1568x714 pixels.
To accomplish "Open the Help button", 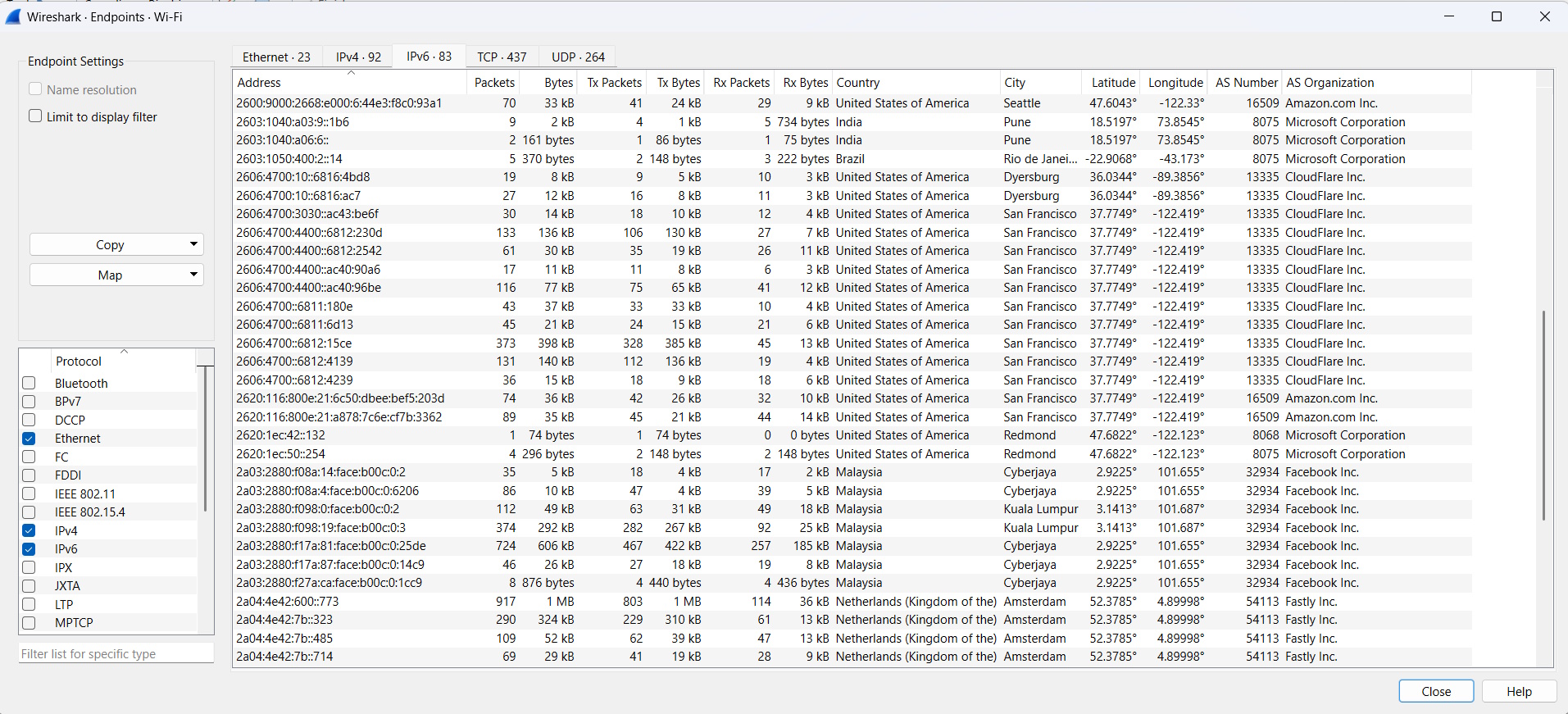I will pos(1519,691).
